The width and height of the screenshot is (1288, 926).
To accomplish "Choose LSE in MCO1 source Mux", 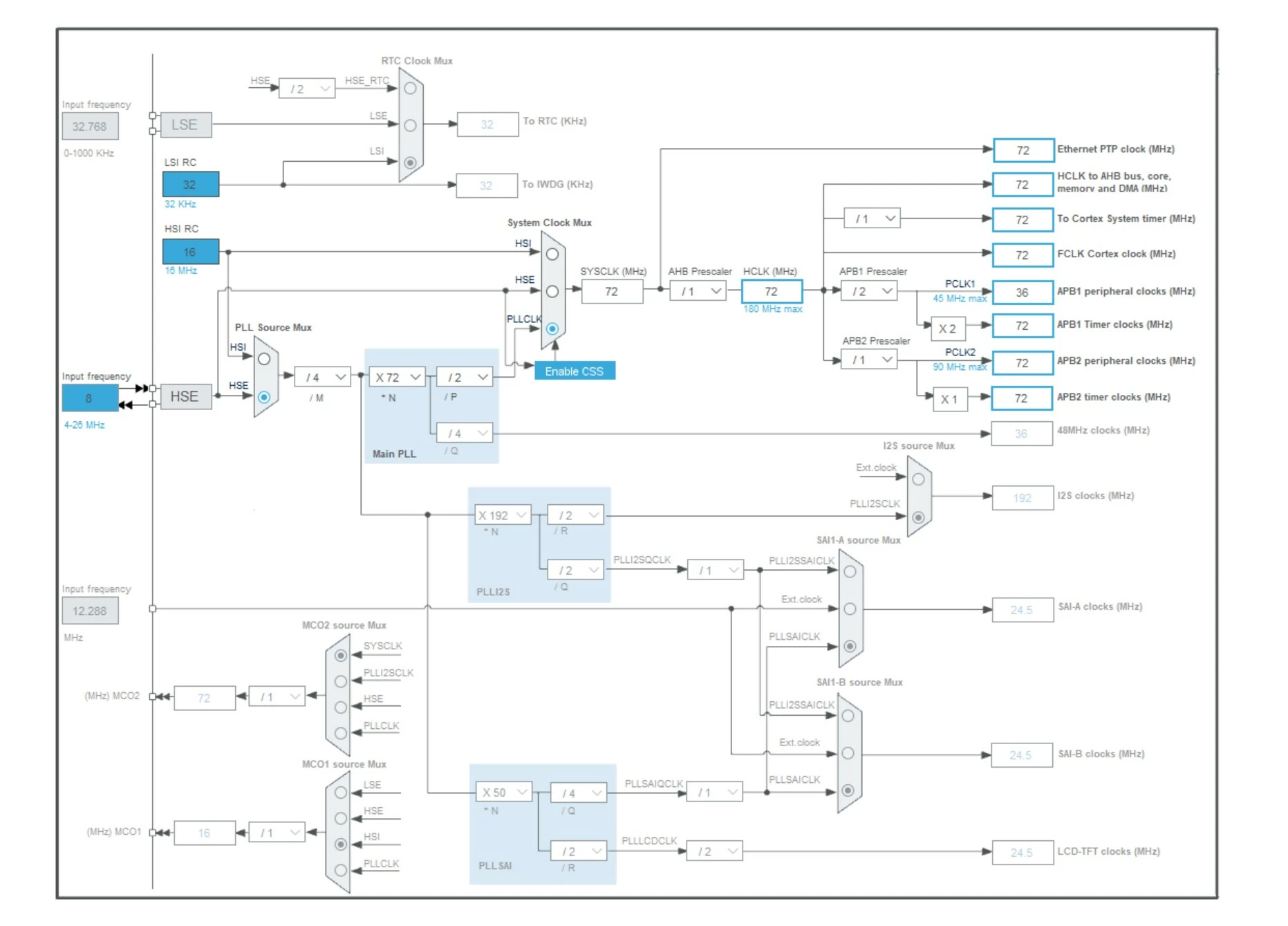I will click(341, 793).
